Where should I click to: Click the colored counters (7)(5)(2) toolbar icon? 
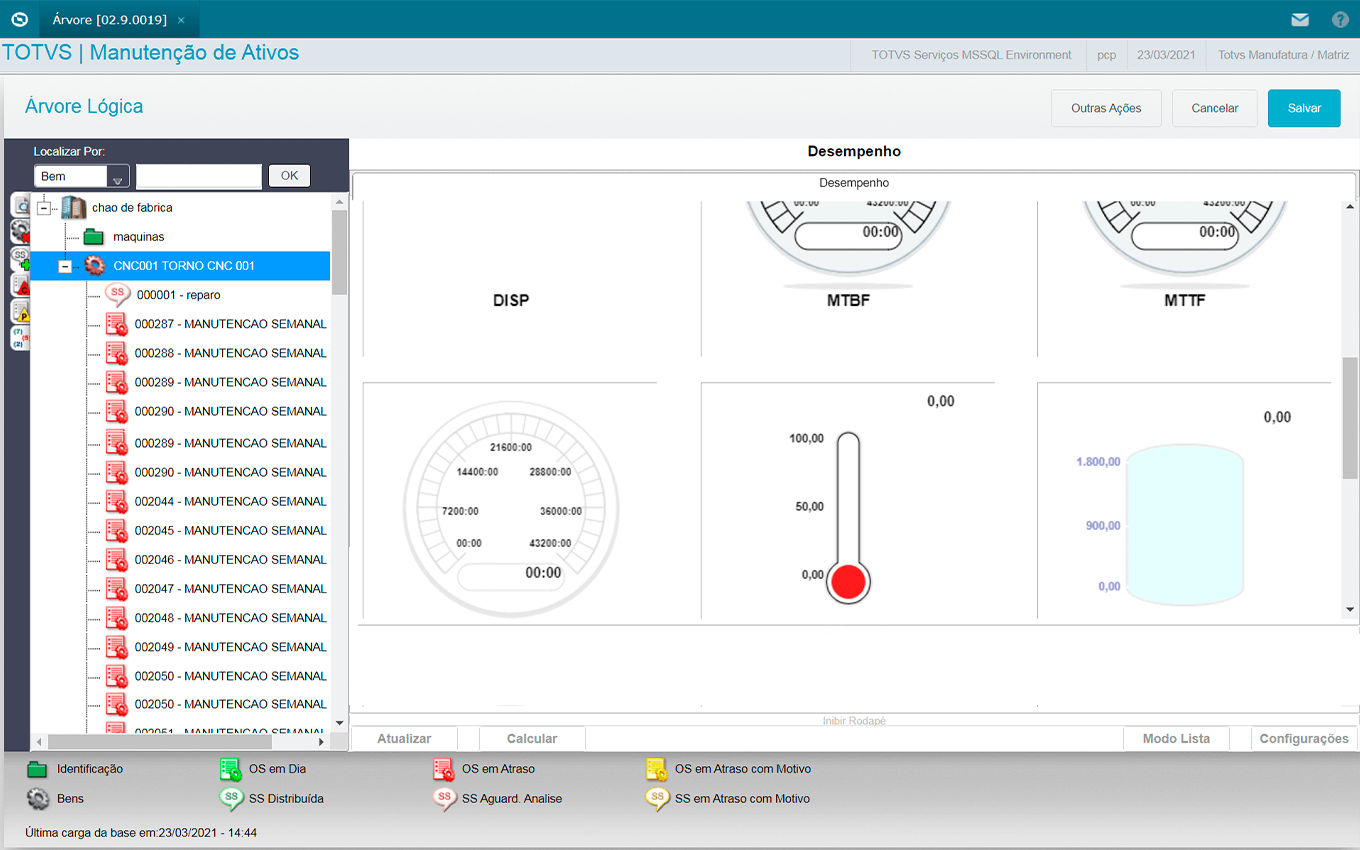pyautogui.click(x=20, y=337)
